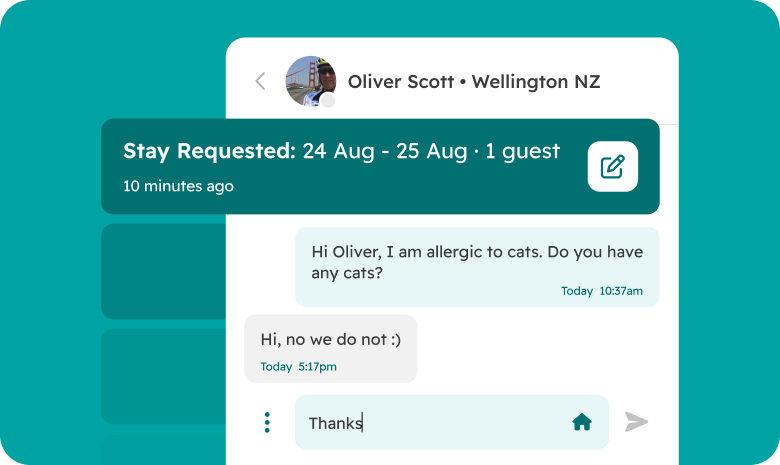Click the Today 5:17pm timestamp
Viewport: 780px width, 465px height.
point(298,367)
